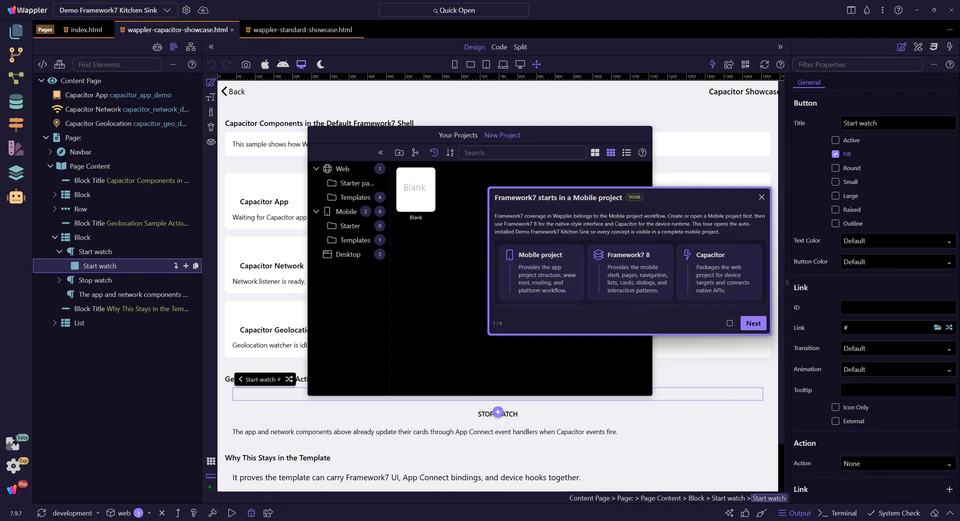Enable the Raised checkbox

point(835,209)
